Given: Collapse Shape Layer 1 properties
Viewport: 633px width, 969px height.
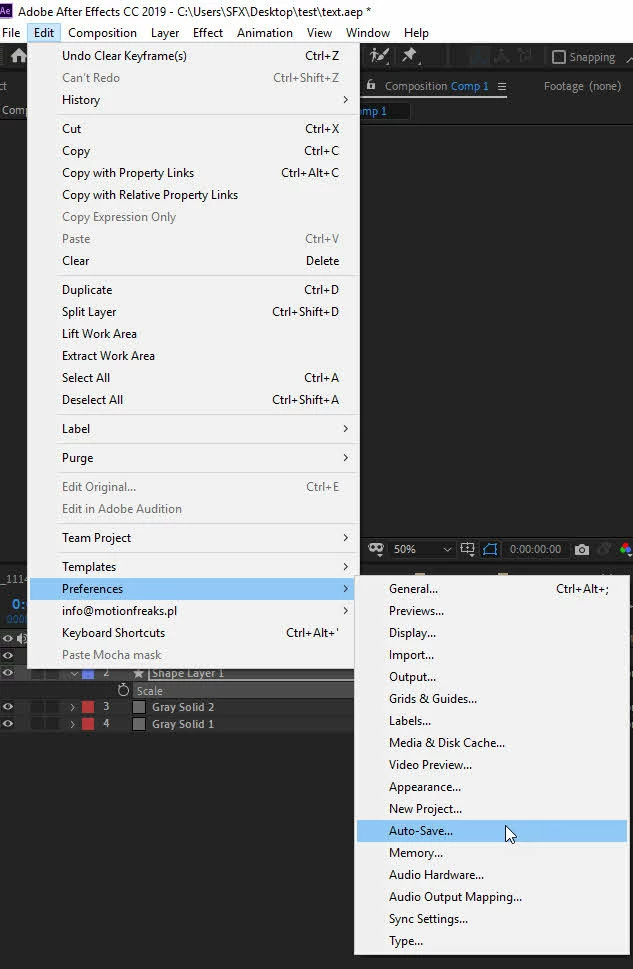Looking at the screenshot, I should coord(74,673).
